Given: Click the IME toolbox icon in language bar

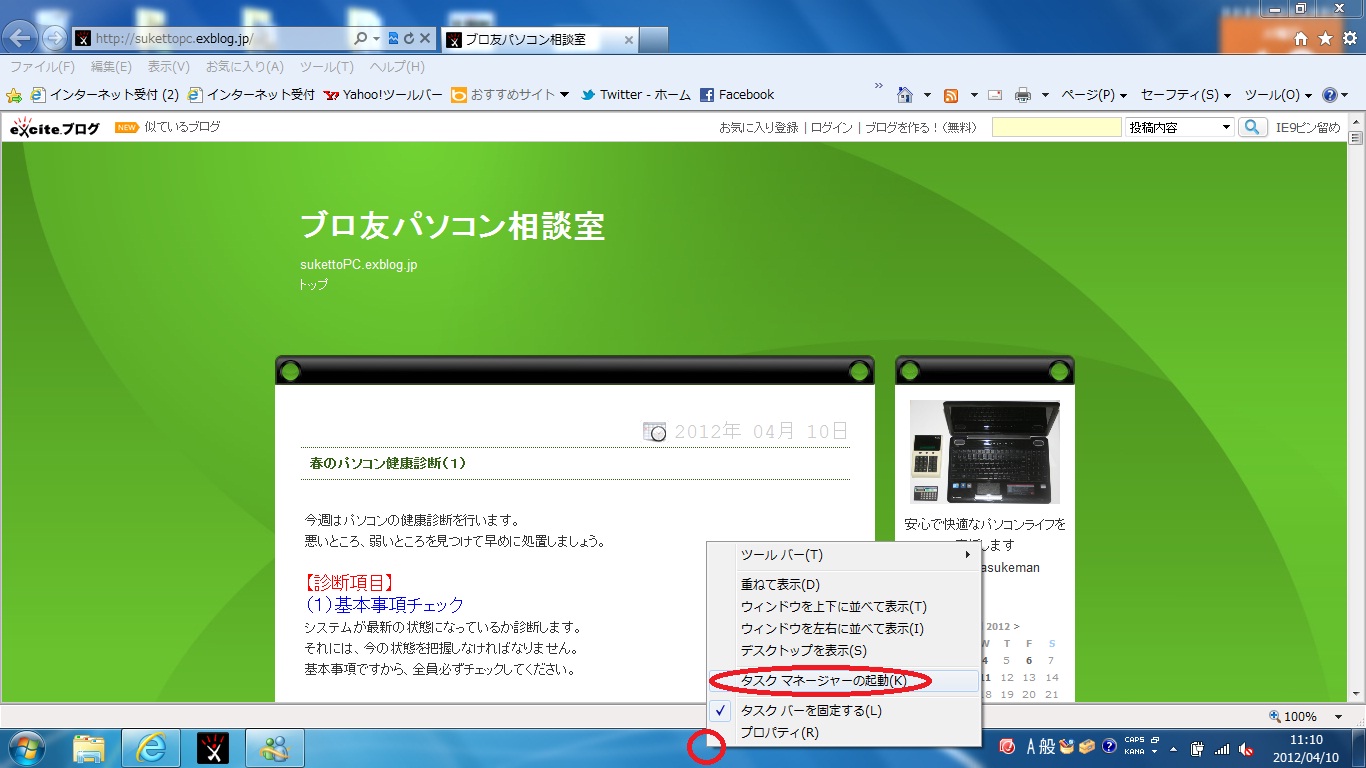Looking at the screenshot, I should click(x=1087, y=746).
